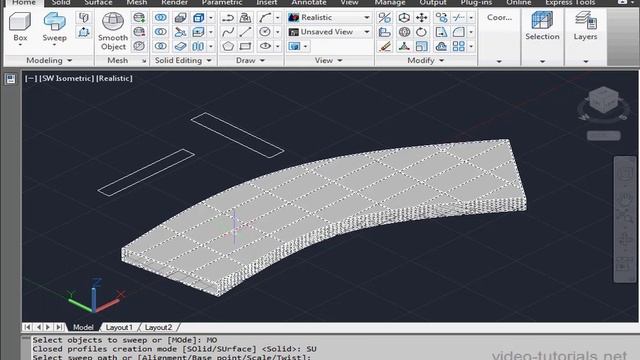The height and width of the screenshot is (360, 640).
Task: Select the arc tool in Draw panel
Action: click(265, 18)
